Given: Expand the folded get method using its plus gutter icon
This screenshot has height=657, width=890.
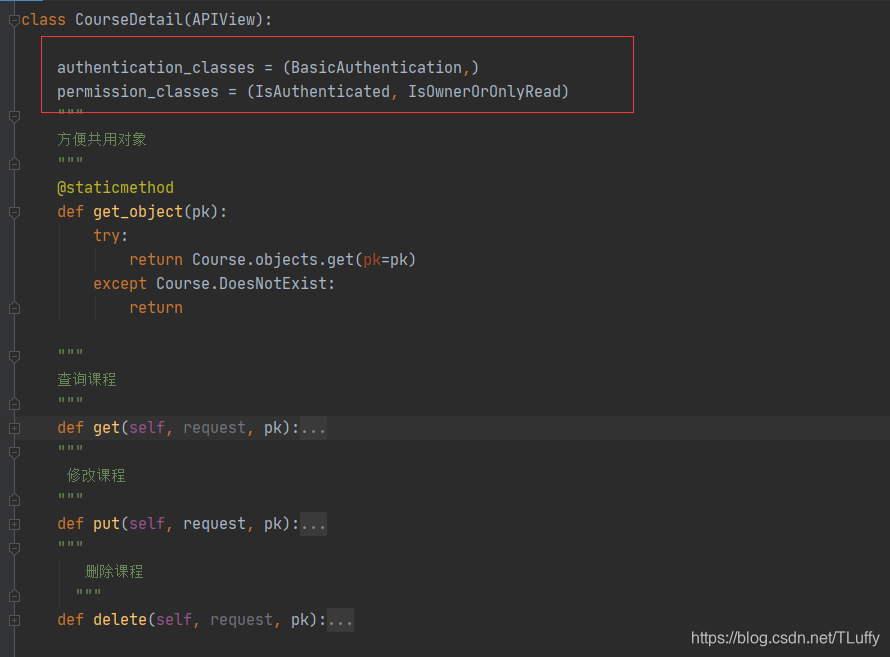Looking at the screenshot, I should pos(15,428).
